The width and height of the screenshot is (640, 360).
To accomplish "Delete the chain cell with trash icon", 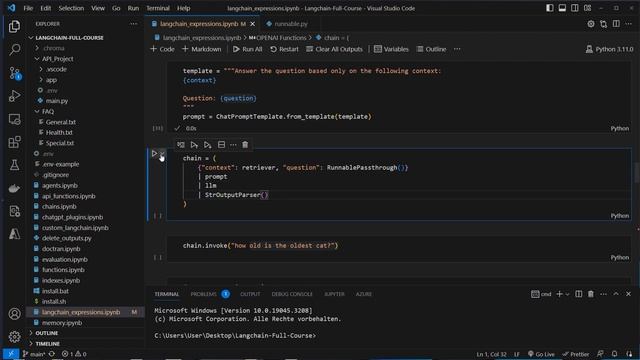I will coord(245,144).
